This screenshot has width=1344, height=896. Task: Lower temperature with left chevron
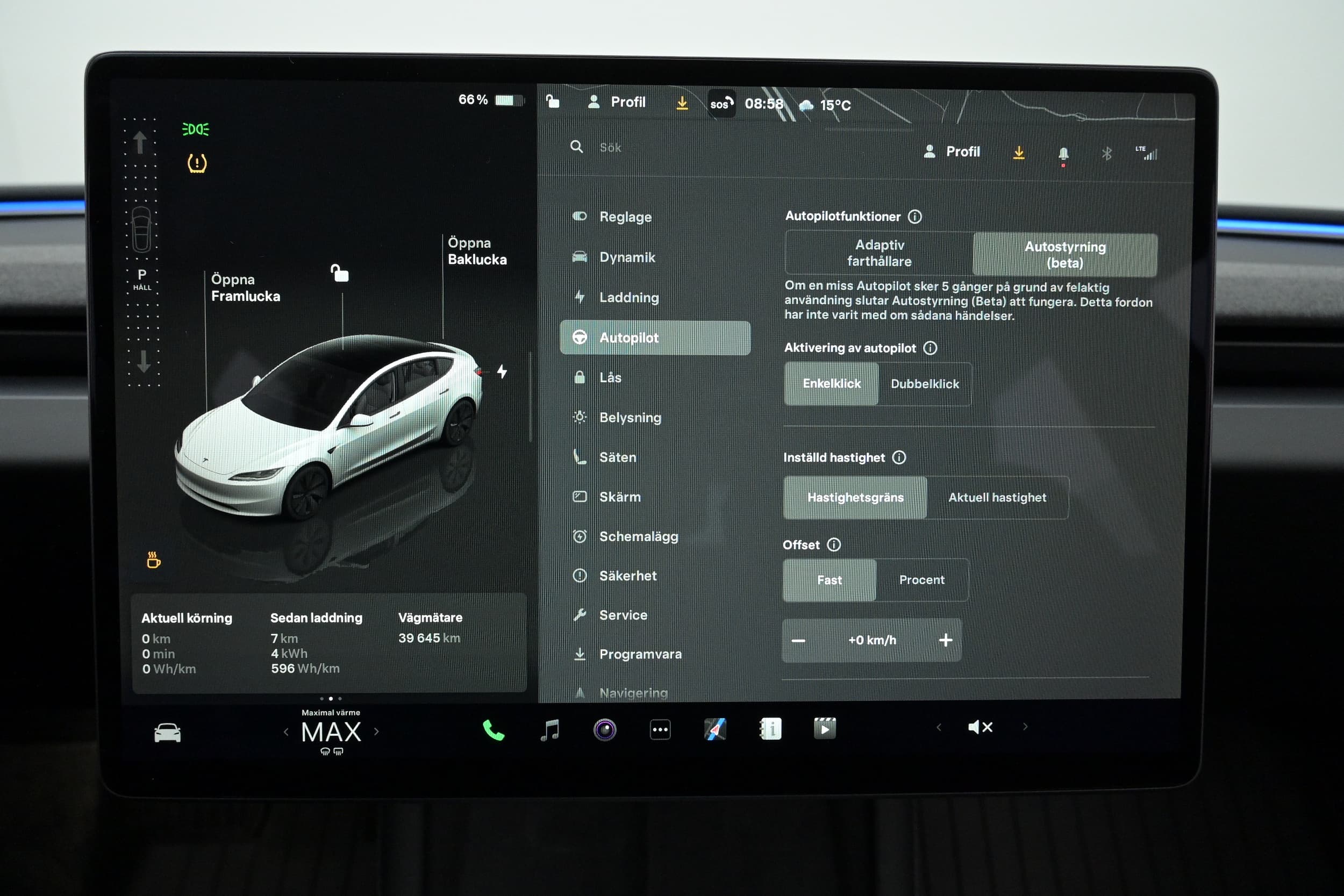[x=285, y=732]
